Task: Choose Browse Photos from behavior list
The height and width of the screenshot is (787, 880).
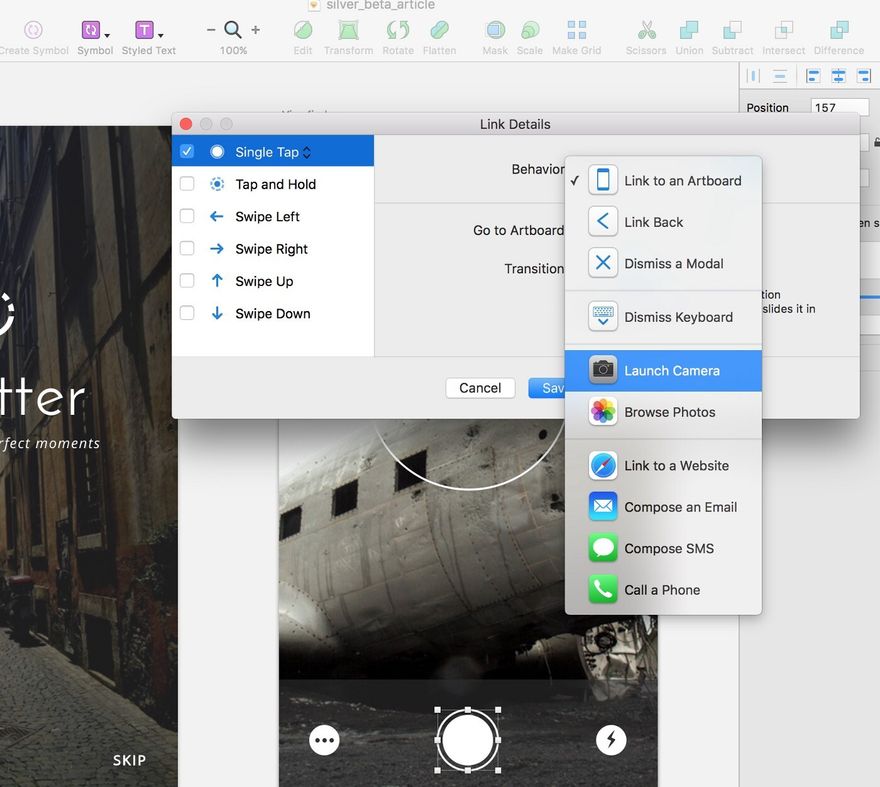Action: pyautogui.click(x=663, y=412)
